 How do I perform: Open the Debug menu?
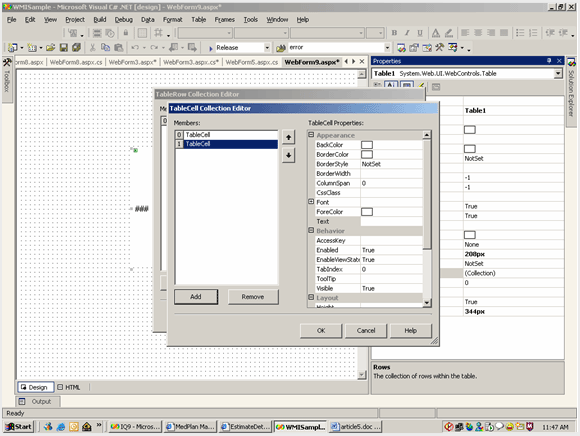tap(124, 20)
